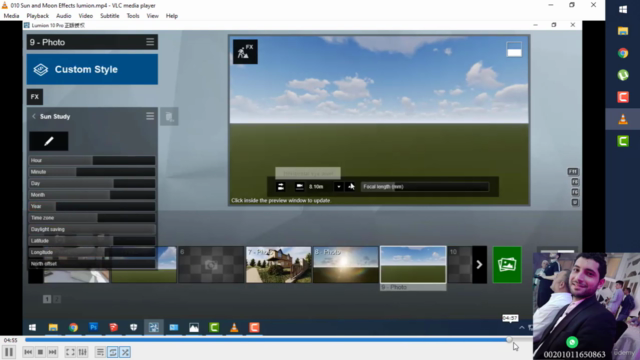Click the horizon overlay icon in preview corner
The height and width of the screenshot is (360, 640).
(x=514, y=49)
